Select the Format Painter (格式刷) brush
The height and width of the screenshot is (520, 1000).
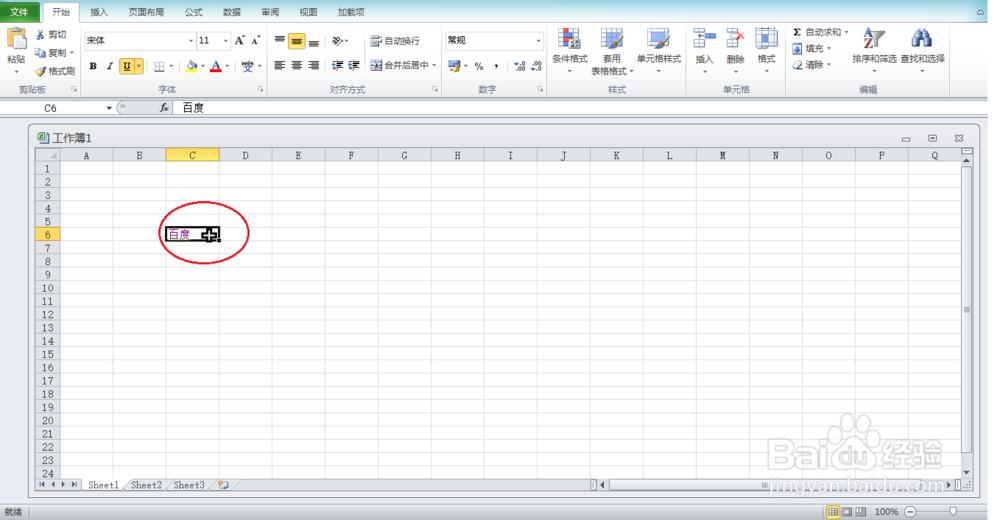[x=40, y=71]
